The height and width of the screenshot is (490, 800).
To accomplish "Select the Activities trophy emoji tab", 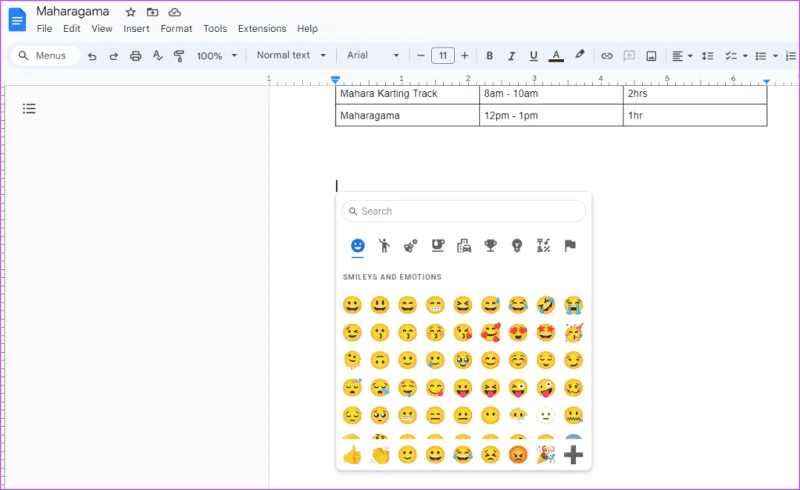I will coord(490,246).
